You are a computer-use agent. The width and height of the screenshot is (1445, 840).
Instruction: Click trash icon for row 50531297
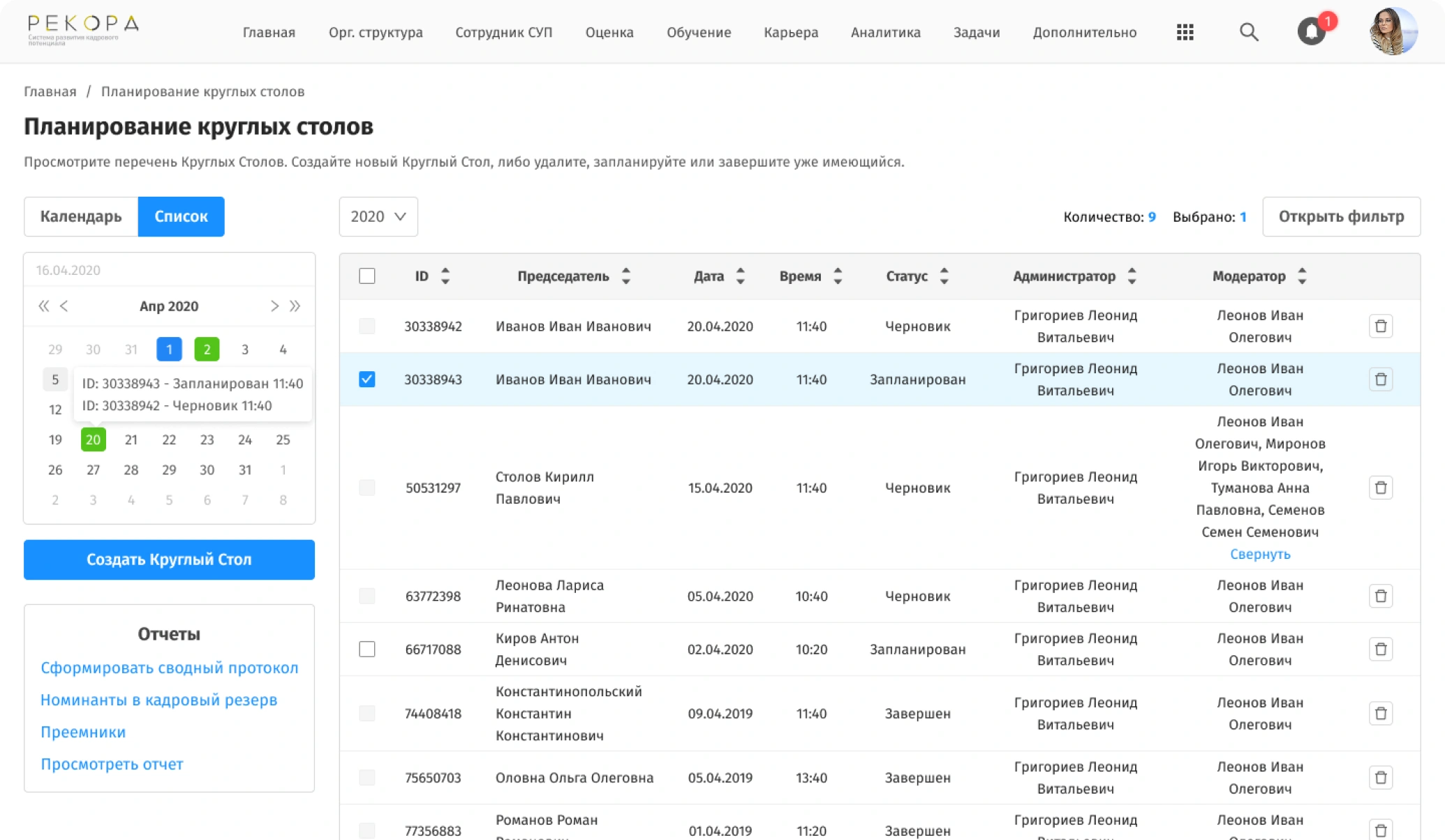click(1380, 488)
